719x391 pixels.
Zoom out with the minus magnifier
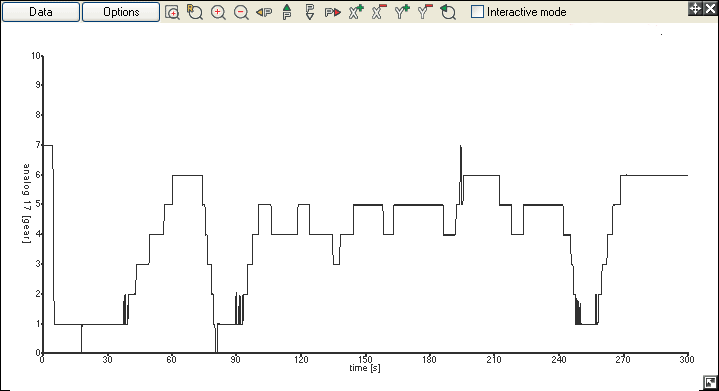click(241, 12)
